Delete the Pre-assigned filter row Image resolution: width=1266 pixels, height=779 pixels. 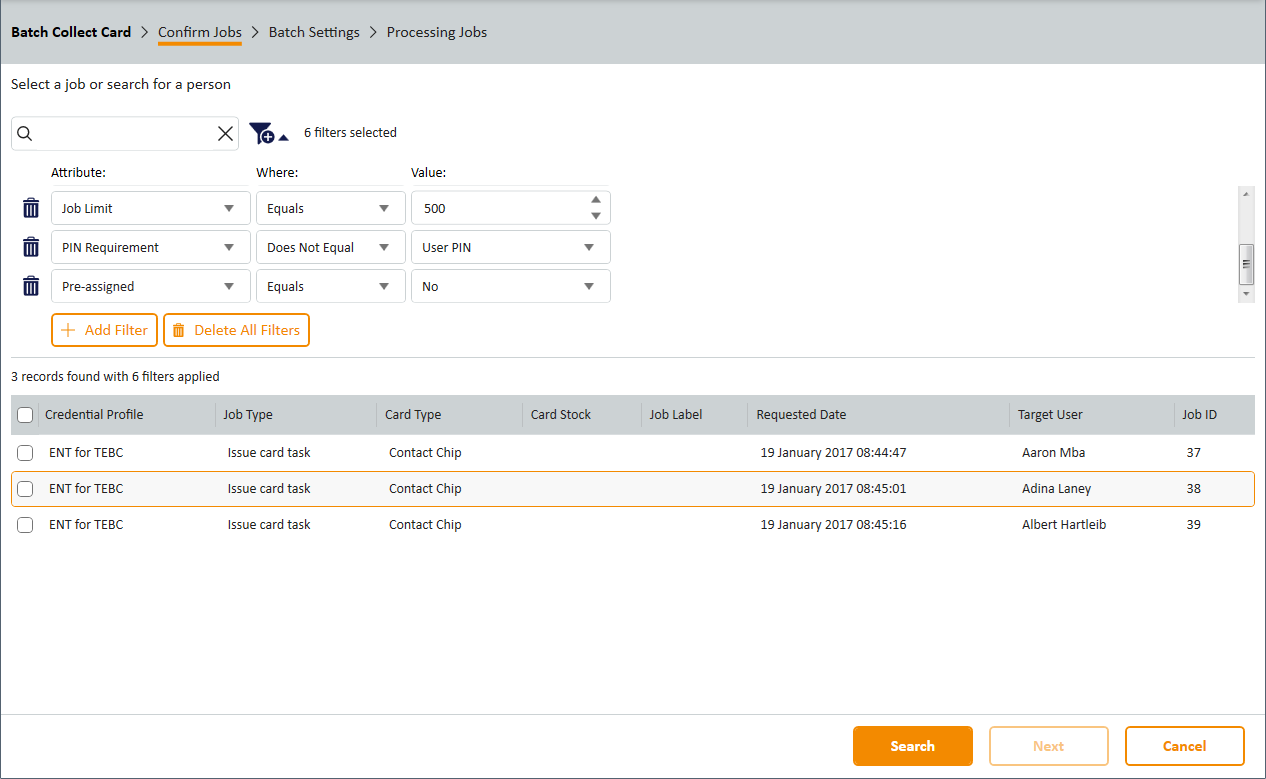point(31,286)
